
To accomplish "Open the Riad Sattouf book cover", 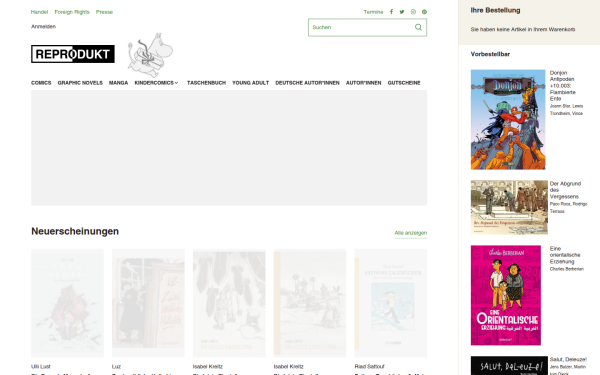I will tap(391, 303).
